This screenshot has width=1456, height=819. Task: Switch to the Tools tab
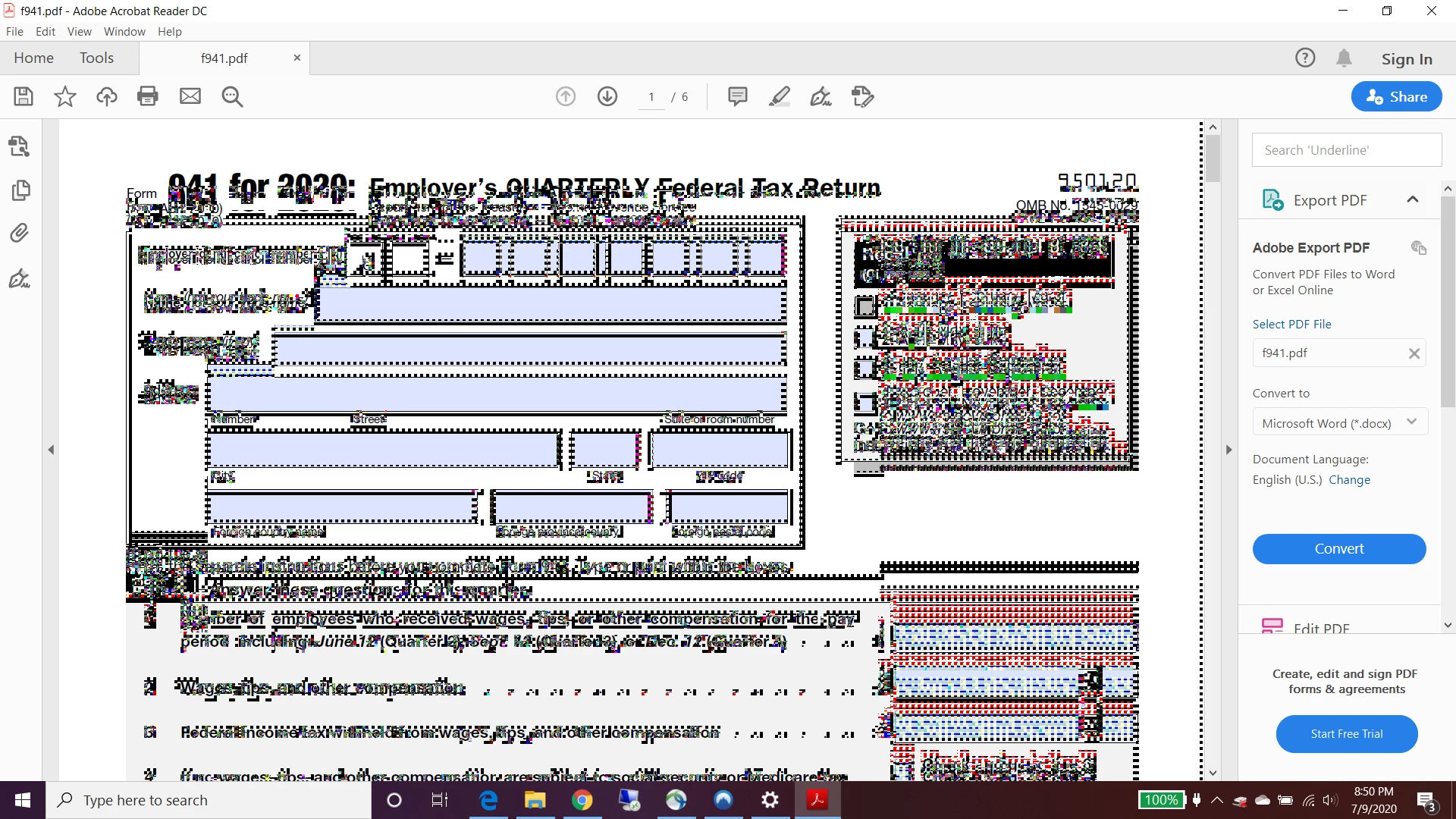96,58
